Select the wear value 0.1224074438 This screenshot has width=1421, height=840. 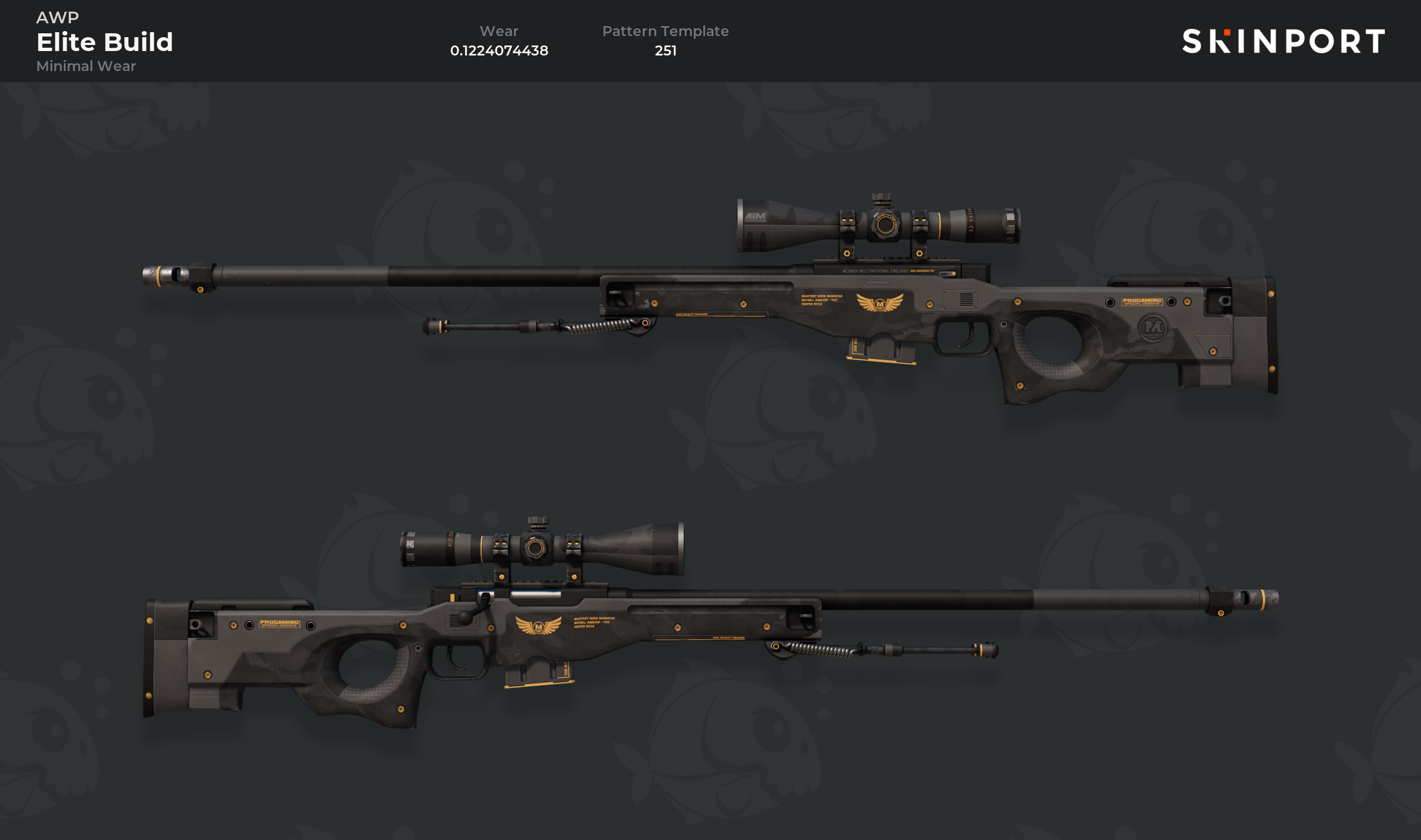click(x=500, y=50)
